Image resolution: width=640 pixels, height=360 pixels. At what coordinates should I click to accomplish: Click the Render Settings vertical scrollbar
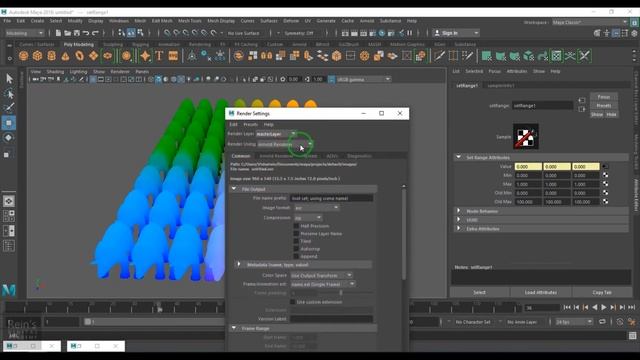(404, 233)
